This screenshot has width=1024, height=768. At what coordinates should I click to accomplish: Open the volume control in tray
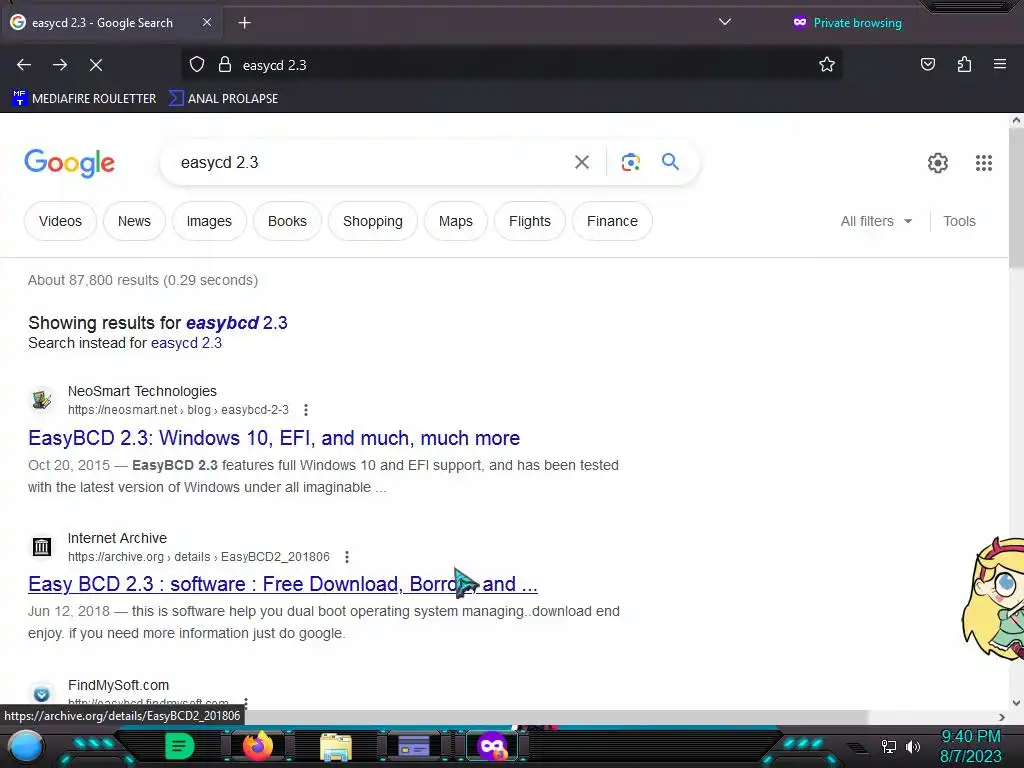(913, 746)
